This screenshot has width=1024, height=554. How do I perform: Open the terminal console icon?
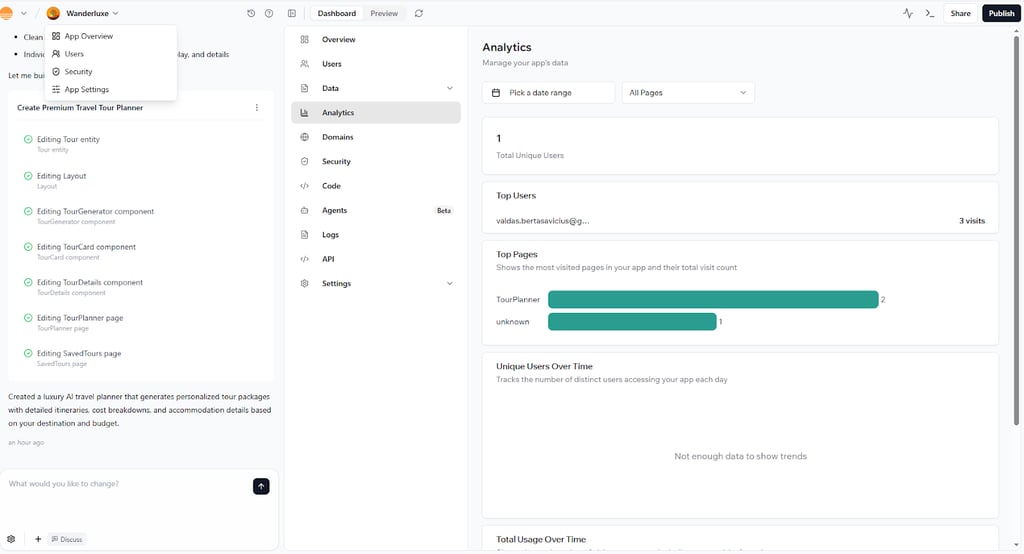click(930, 13)
